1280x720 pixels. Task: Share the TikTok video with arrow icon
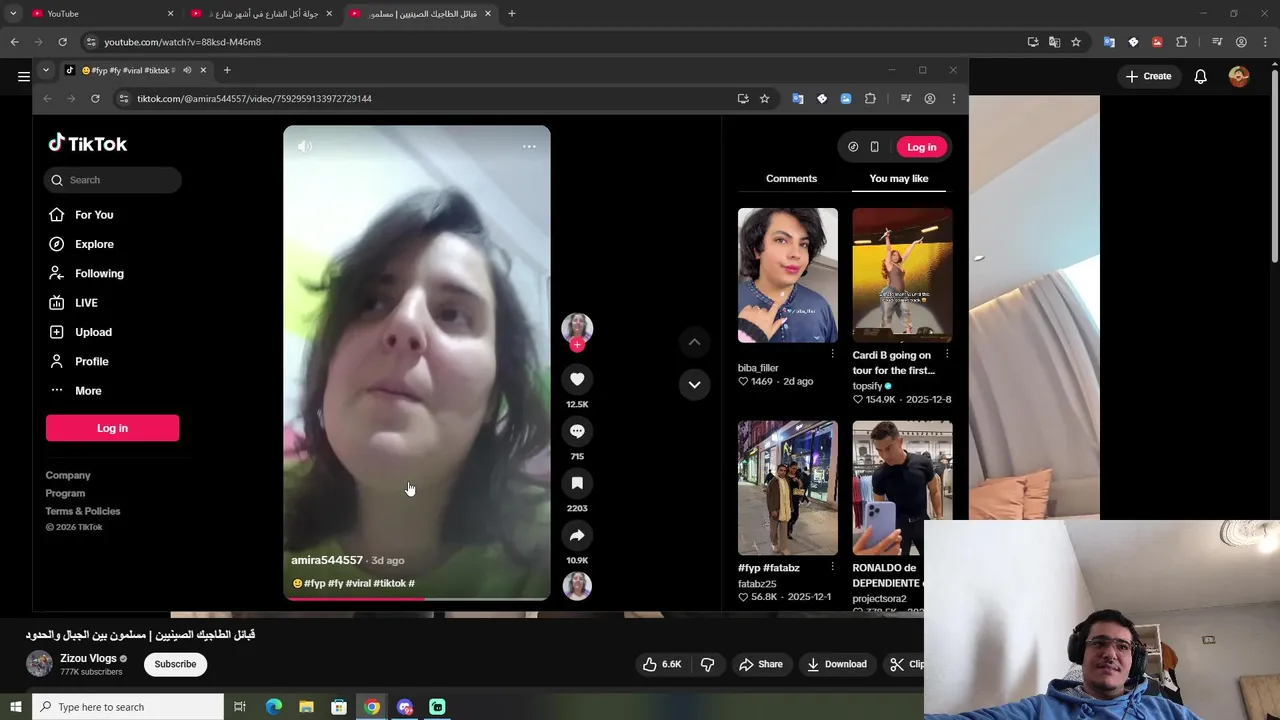click(x=577, y=536)
